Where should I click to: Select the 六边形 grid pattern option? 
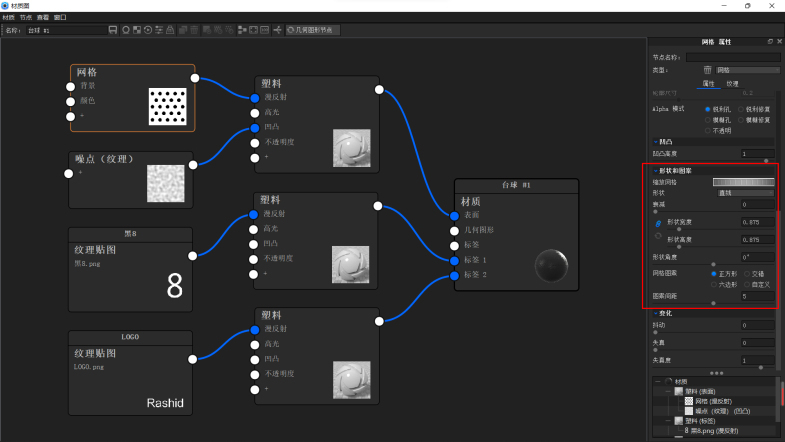click(714, 283)
